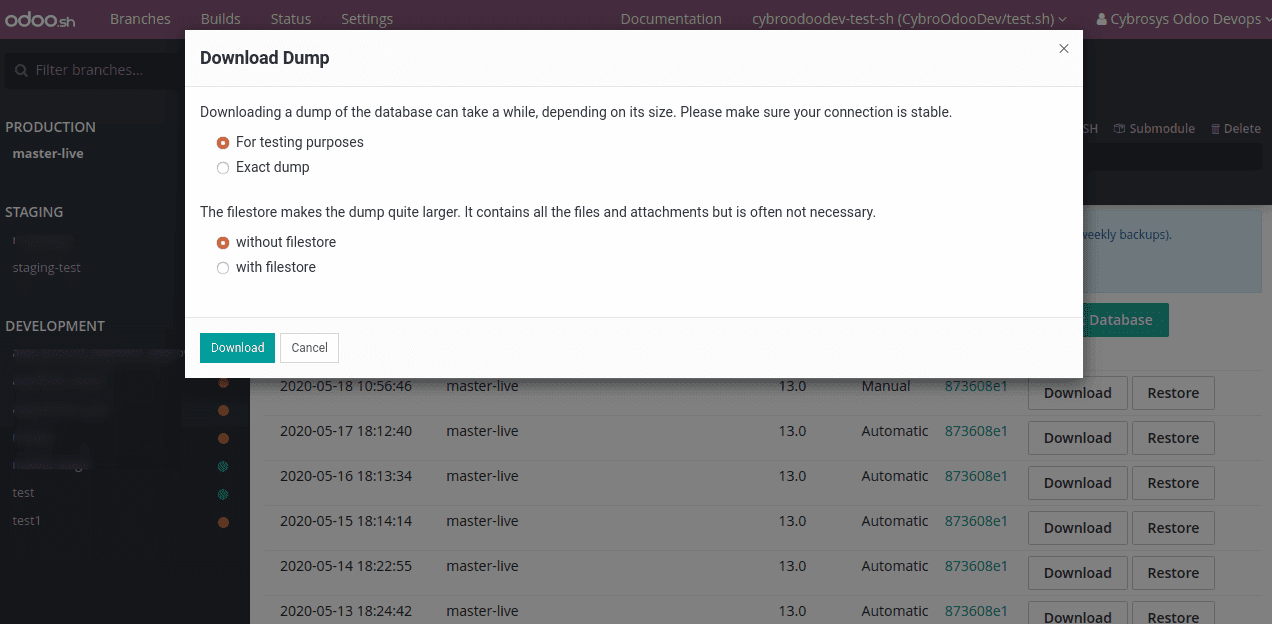Open commit 873608e1 of the Manual backup
This screenshot has width=1272, height=624.
(976, 386)
